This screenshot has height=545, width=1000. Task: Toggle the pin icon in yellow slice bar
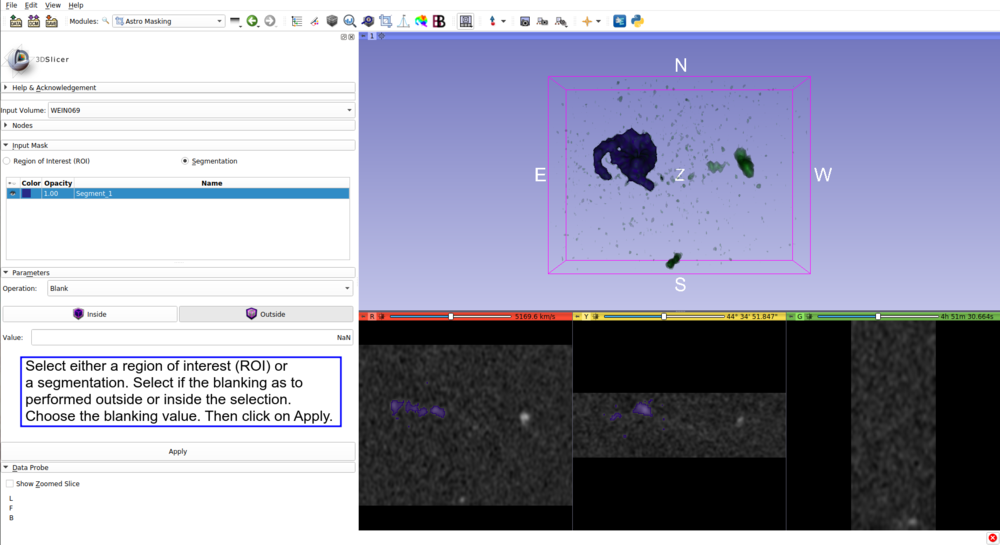[x=577, y=316]
